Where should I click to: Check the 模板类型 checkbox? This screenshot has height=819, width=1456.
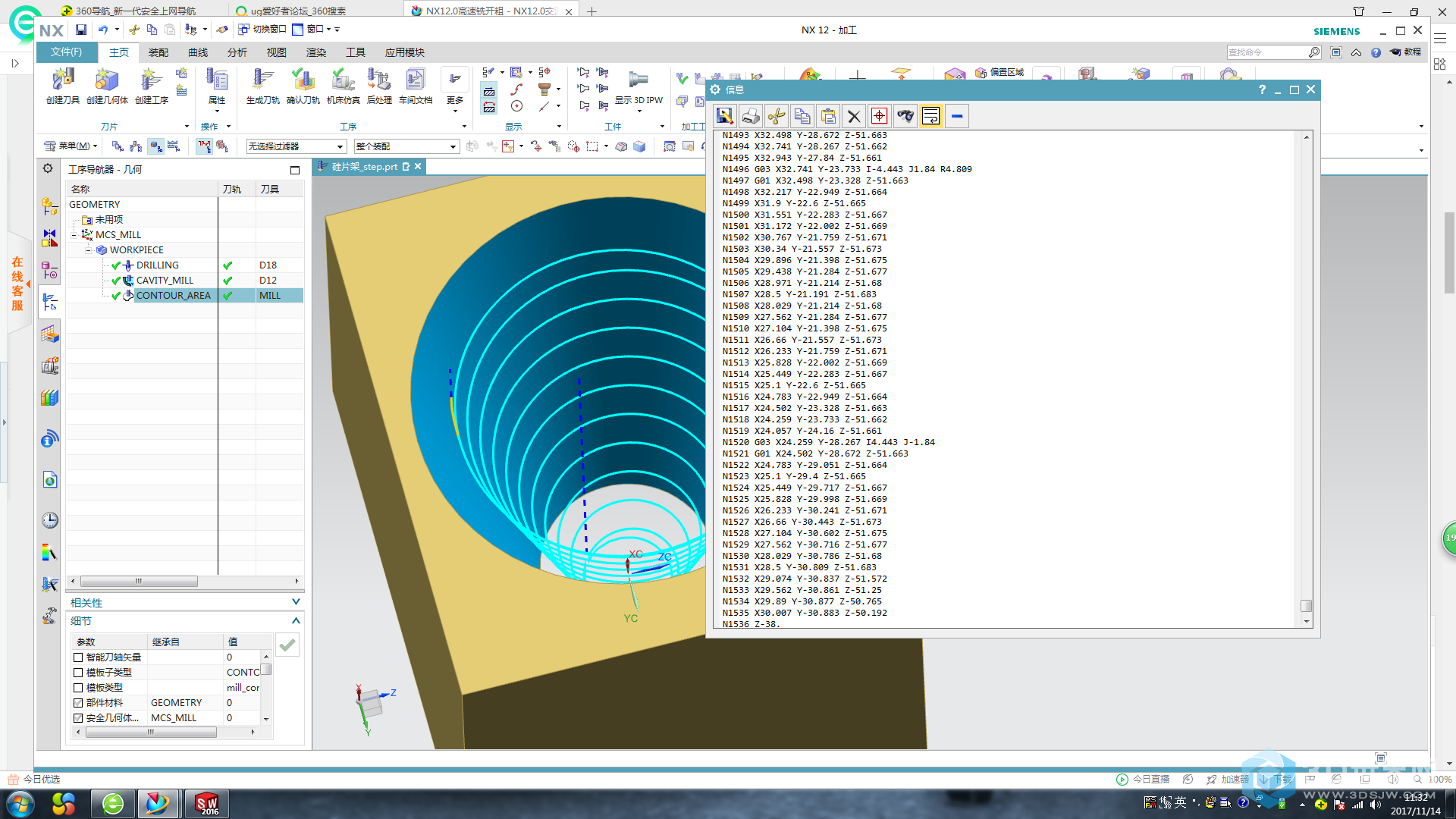[78, 688]
